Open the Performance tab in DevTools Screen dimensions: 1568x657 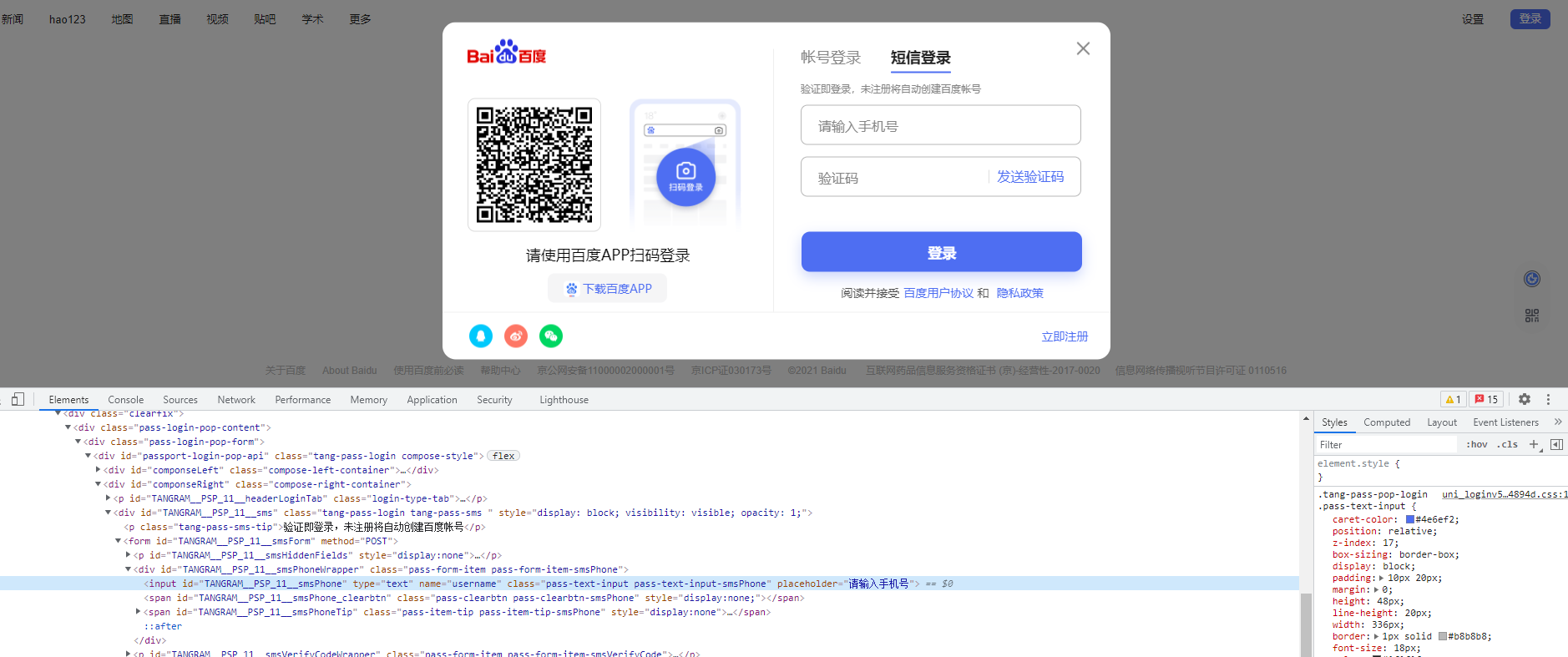(x=303, y=400)
